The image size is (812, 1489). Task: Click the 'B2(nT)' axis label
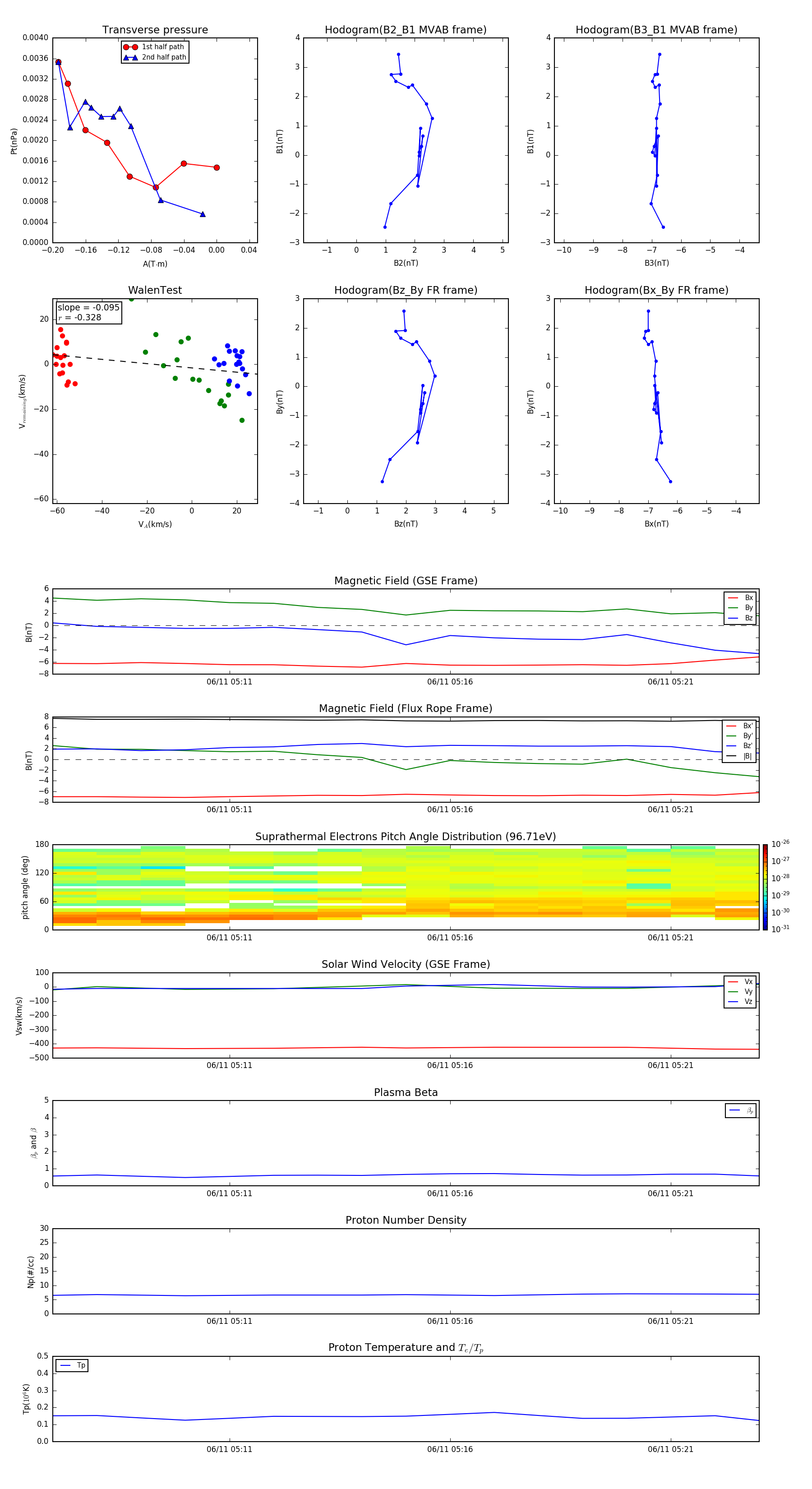tap(406, 263)
